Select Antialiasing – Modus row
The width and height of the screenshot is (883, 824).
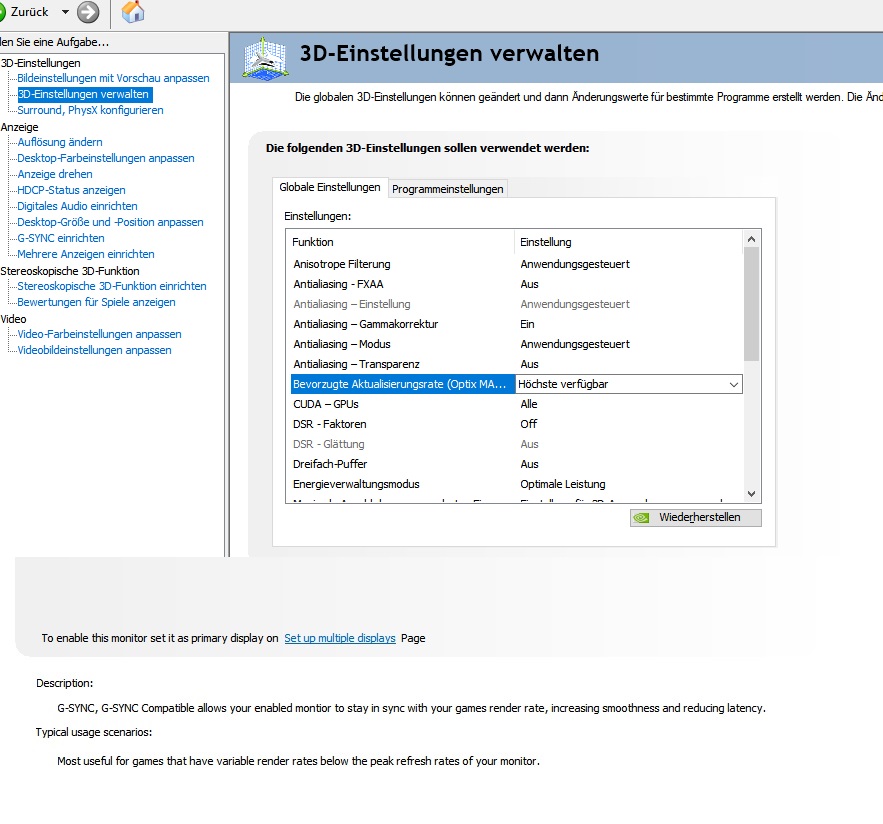tap(516, 344)
